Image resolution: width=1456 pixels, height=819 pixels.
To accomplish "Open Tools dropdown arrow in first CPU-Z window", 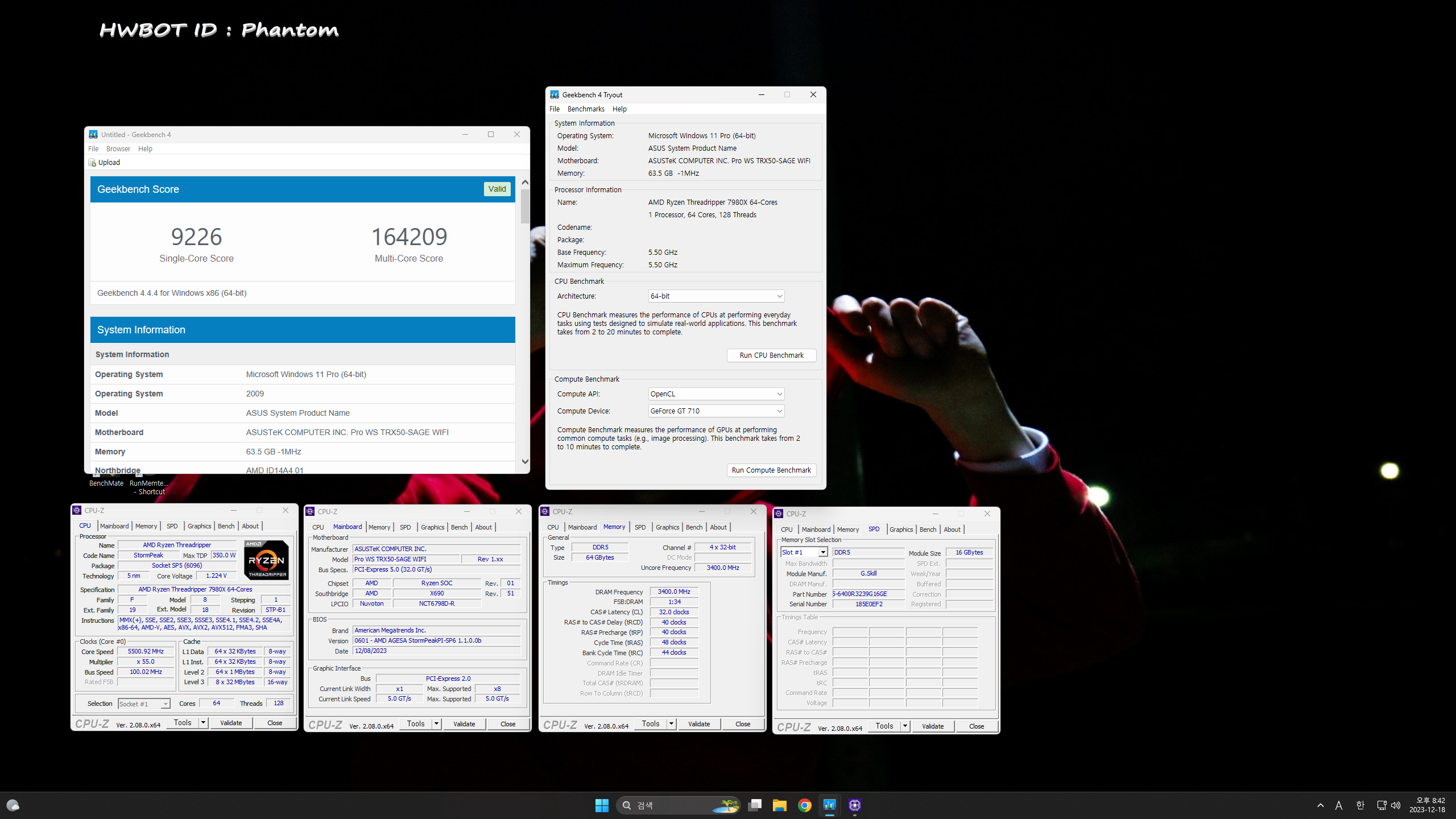I will coord(203,723).
